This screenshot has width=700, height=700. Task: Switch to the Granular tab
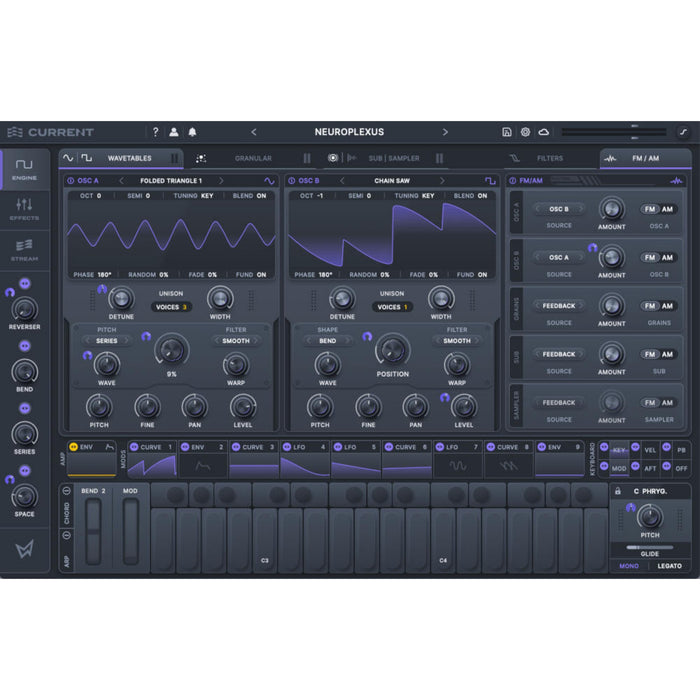coord(253,158)
